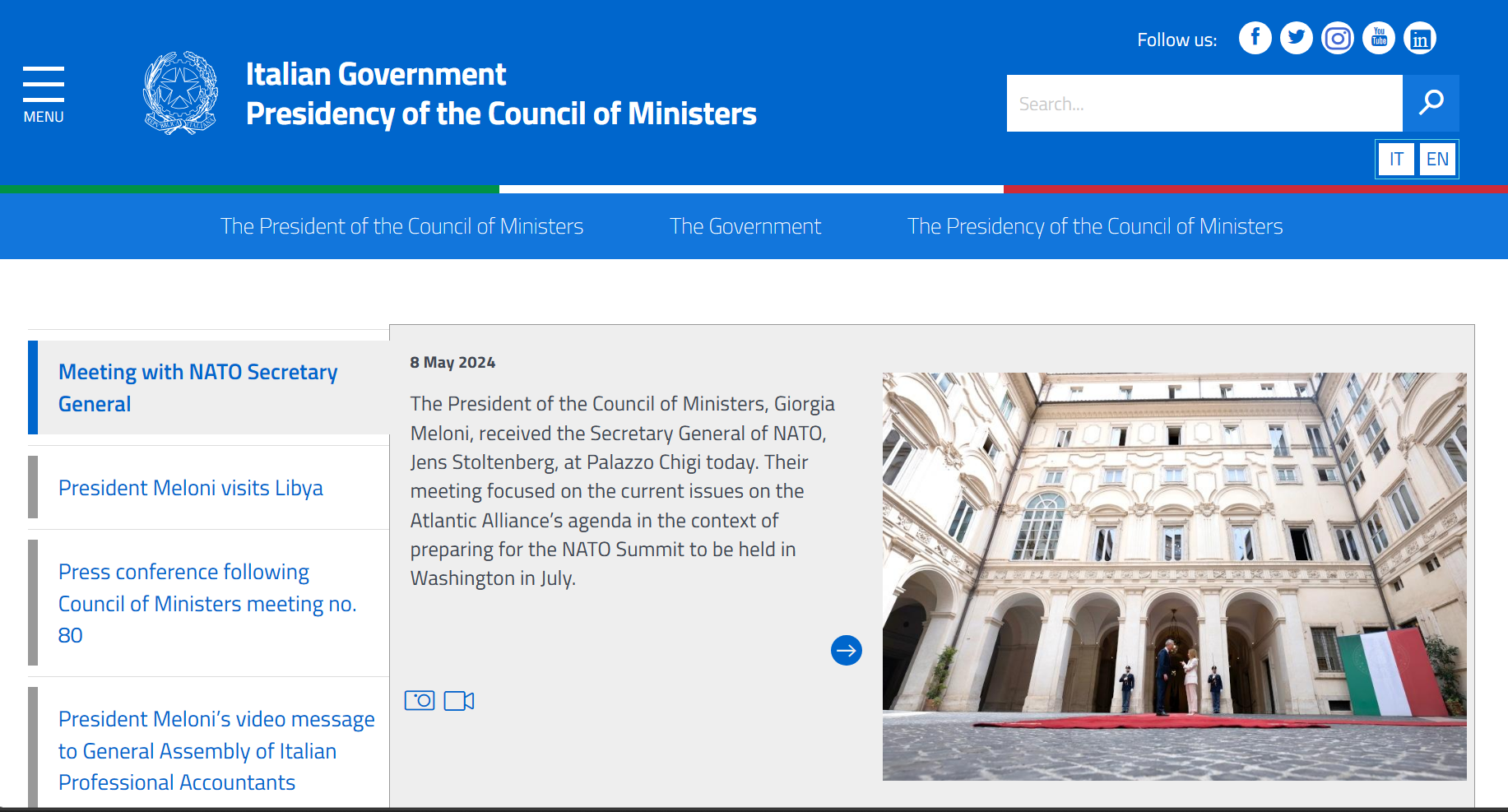Viewport: 1508px width, 812px height.
Task: Open The Government menu
Action: (x=745, y=226)
